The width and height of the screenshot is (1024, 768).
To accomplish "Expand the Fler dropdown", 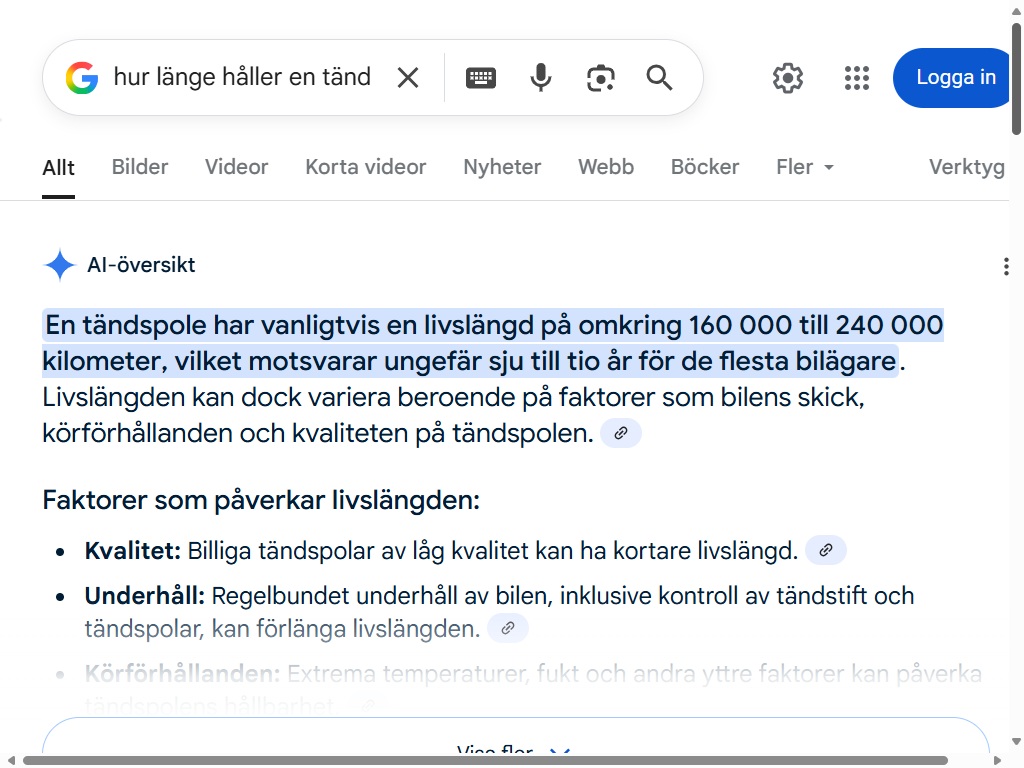I will point(805,167).
